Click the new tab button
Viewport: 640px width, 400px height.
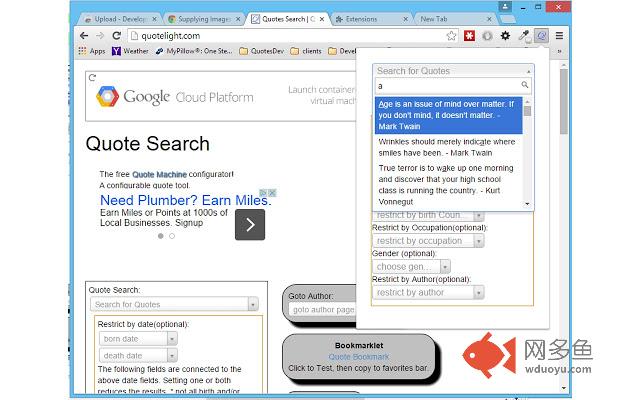(x=507, y=19)
